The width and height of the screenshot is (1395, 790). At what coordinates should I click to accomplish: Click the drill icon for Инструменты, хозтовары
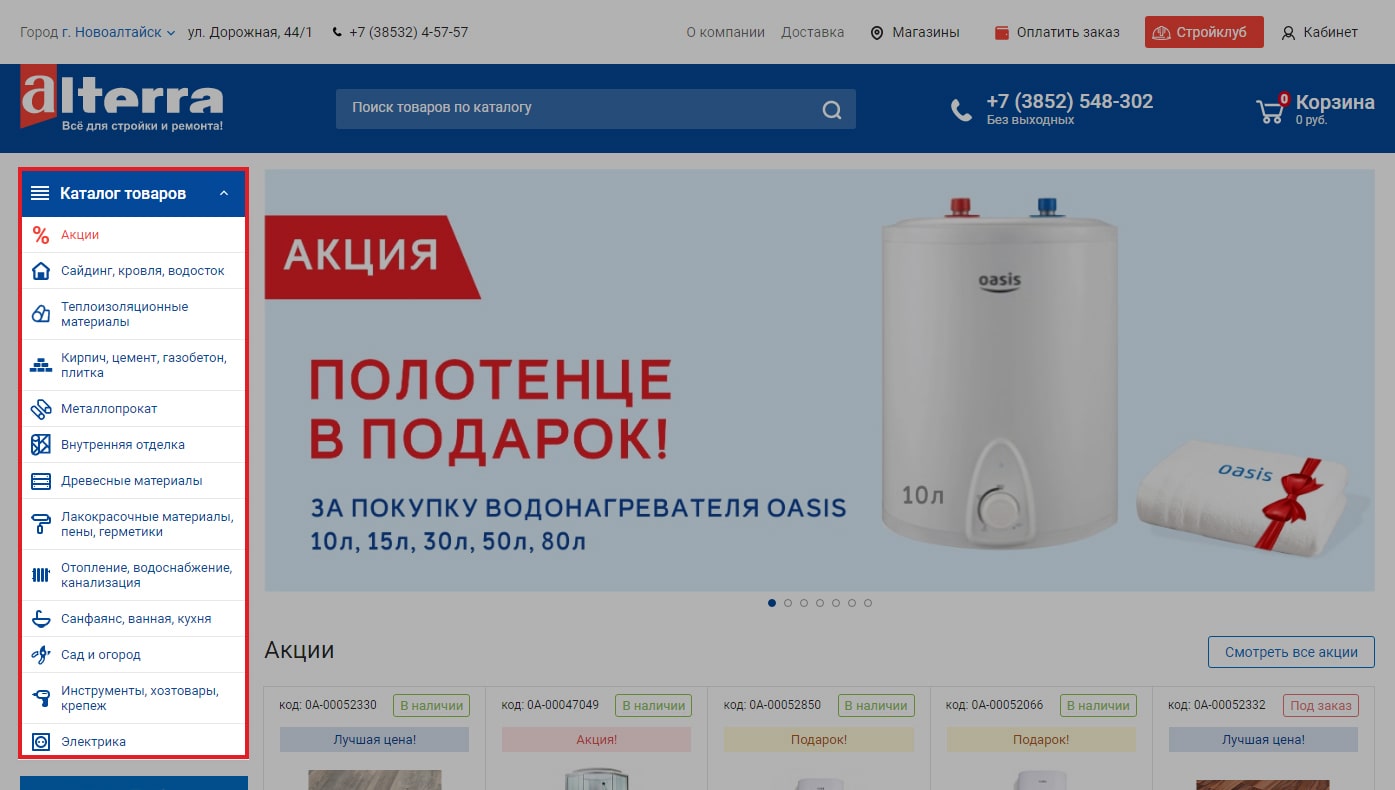pyautogui.click(x=41, y=698)
